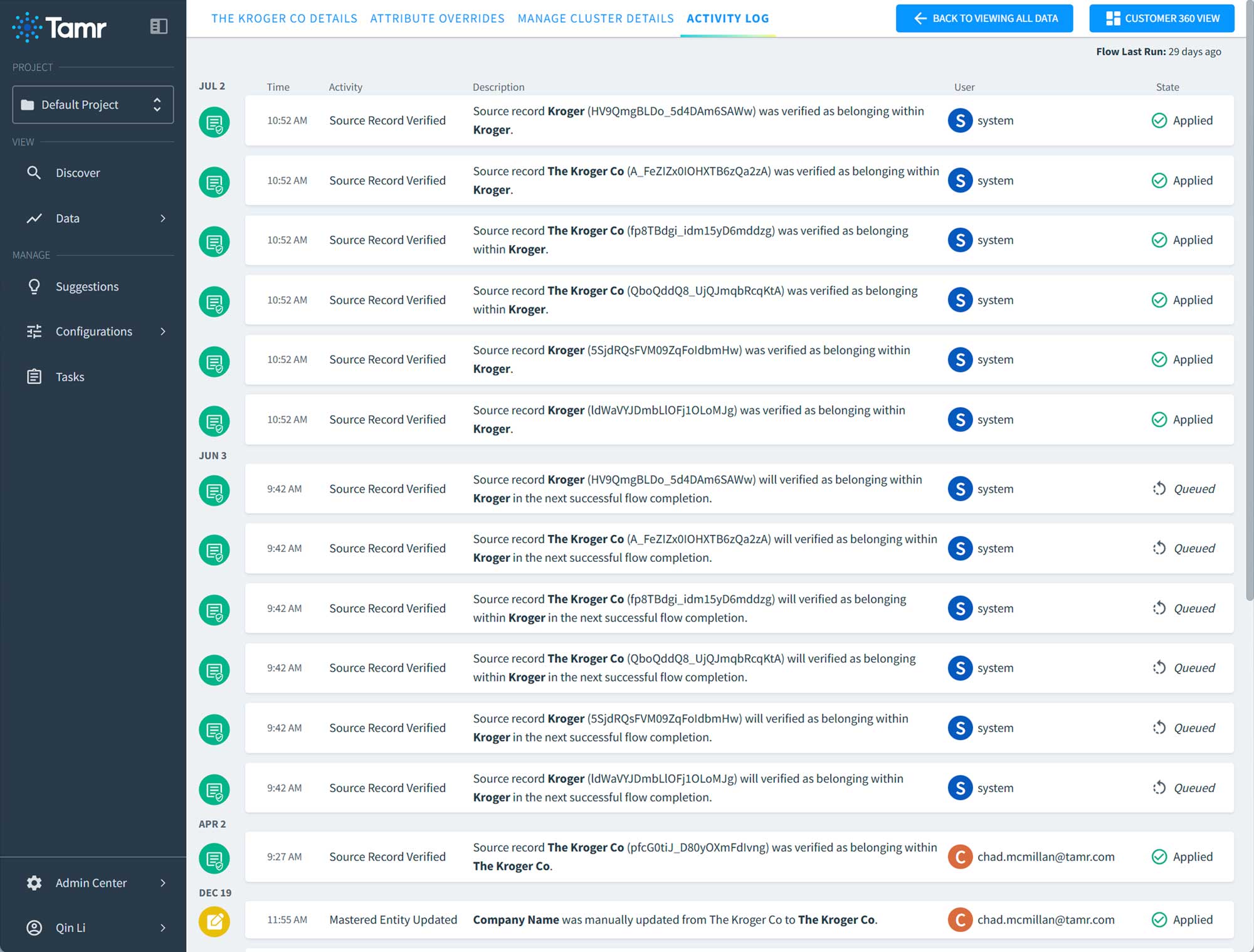Click verified icon for Jun 3 A_FeZIZx record
The width and height of the screenshot is (1254, 952).
(214, 550)
